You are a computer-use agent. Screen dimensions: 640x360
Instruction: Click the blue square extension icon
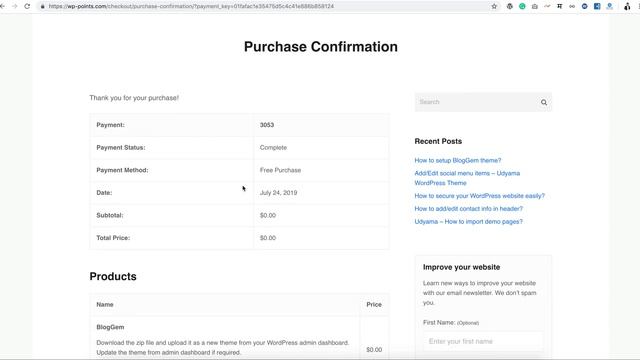pyautogui.click(x=597, y=6)
